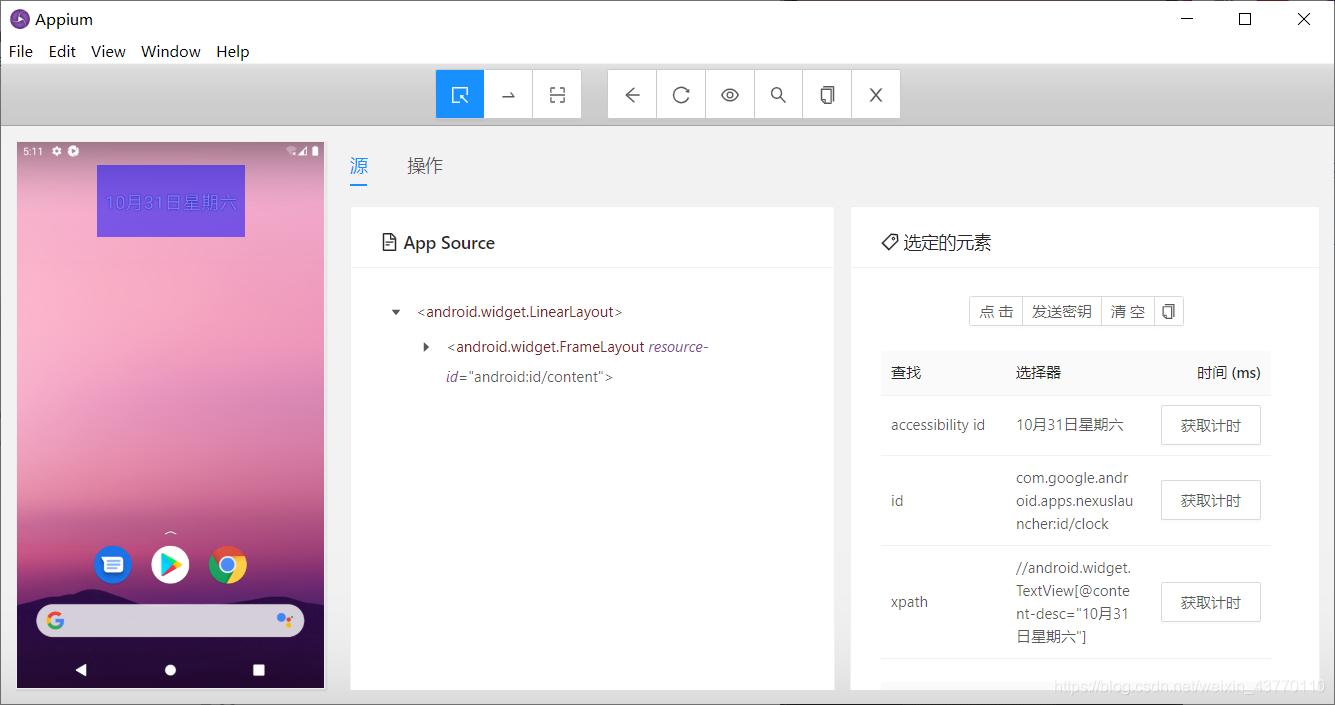Tap the settings gear in phone status bar

tap(57, 151)
